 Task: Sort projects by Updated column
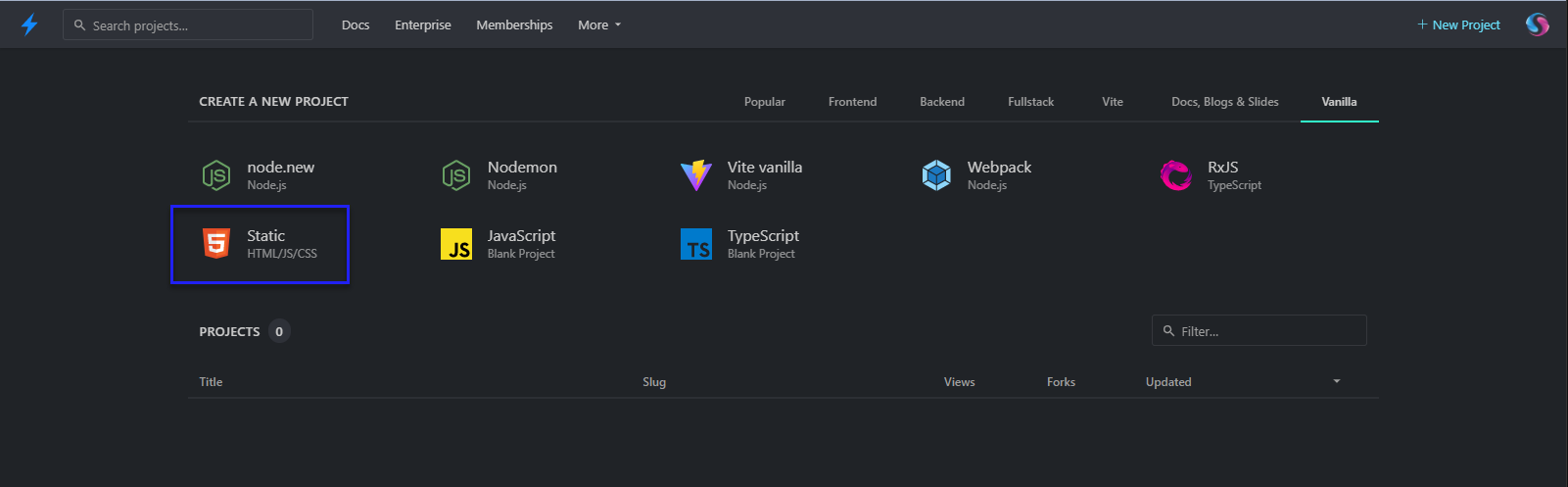(1168, 382)
